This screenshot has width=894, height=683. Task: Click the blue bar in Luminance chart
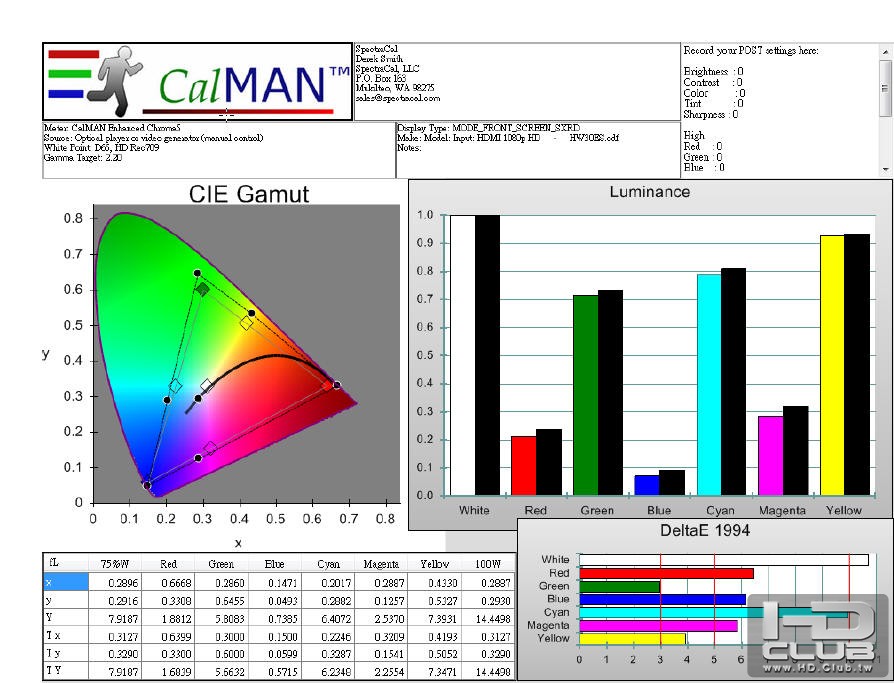[x=647, y=485]
